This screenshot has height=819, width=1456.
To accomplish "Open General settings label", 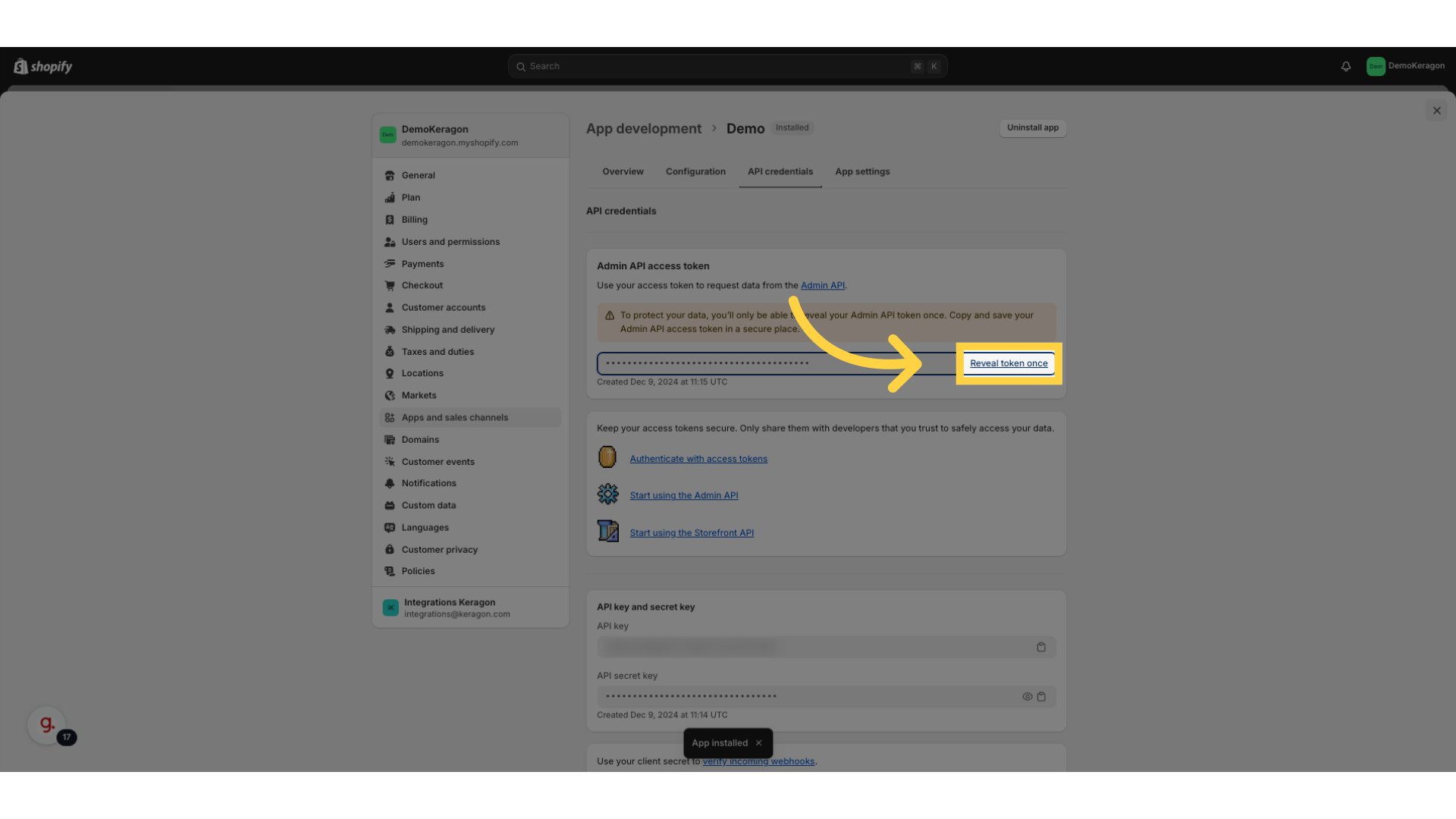I will (x=419, y=175).
